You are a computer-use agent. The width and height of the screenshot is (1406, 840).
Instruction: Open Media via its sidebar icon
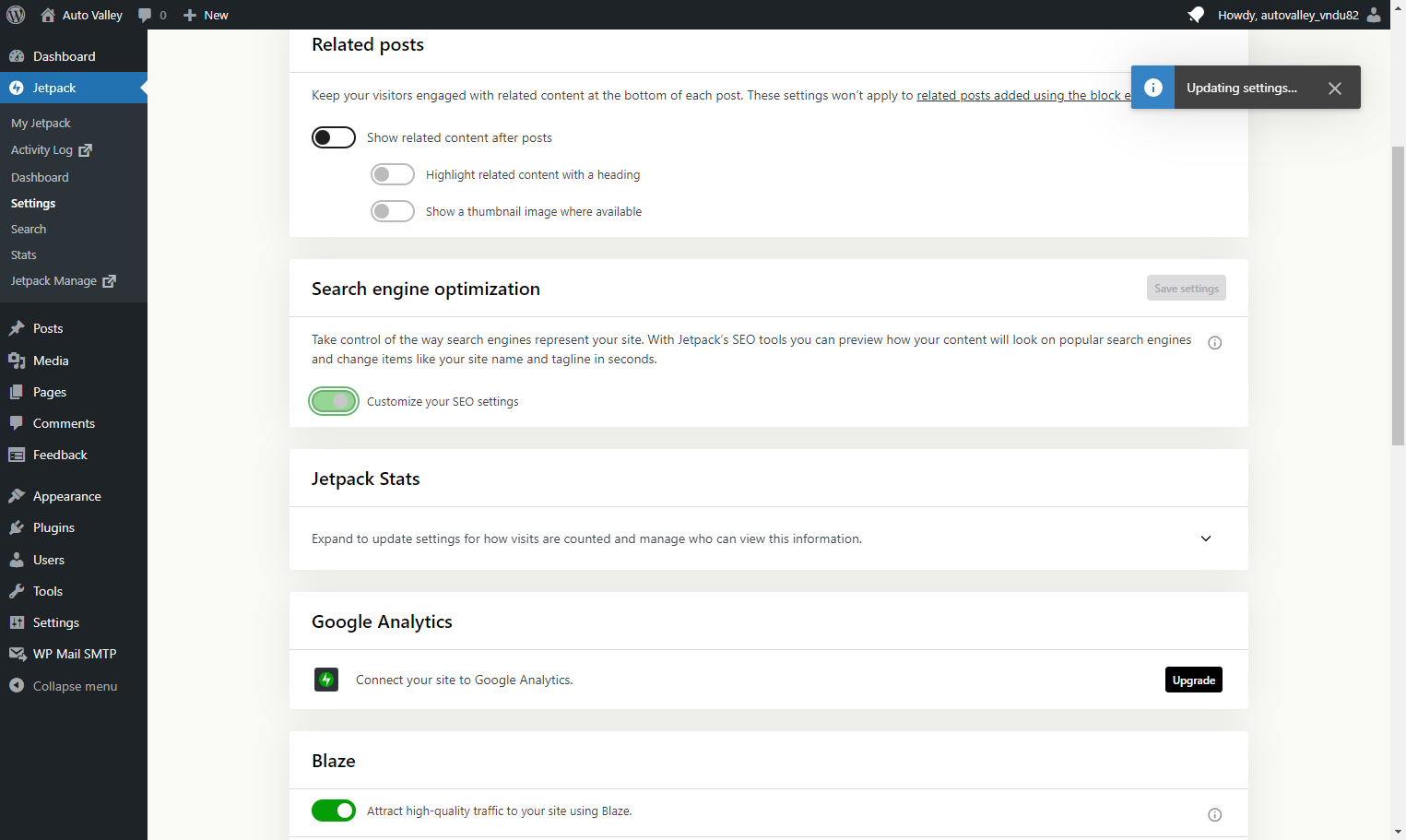click(17, 361)
